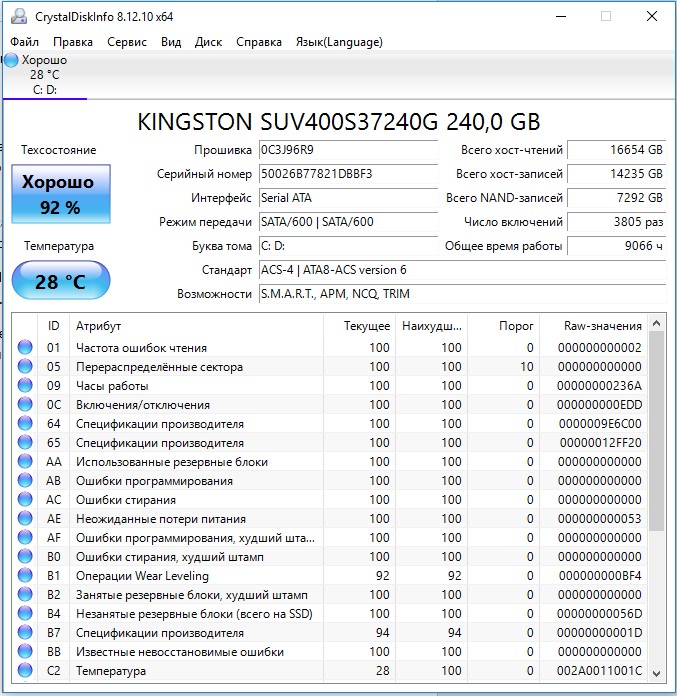Click status orb for AE Неожиданные потери питания
This screenshot has width=677, height=696.
tap(25, 518)
